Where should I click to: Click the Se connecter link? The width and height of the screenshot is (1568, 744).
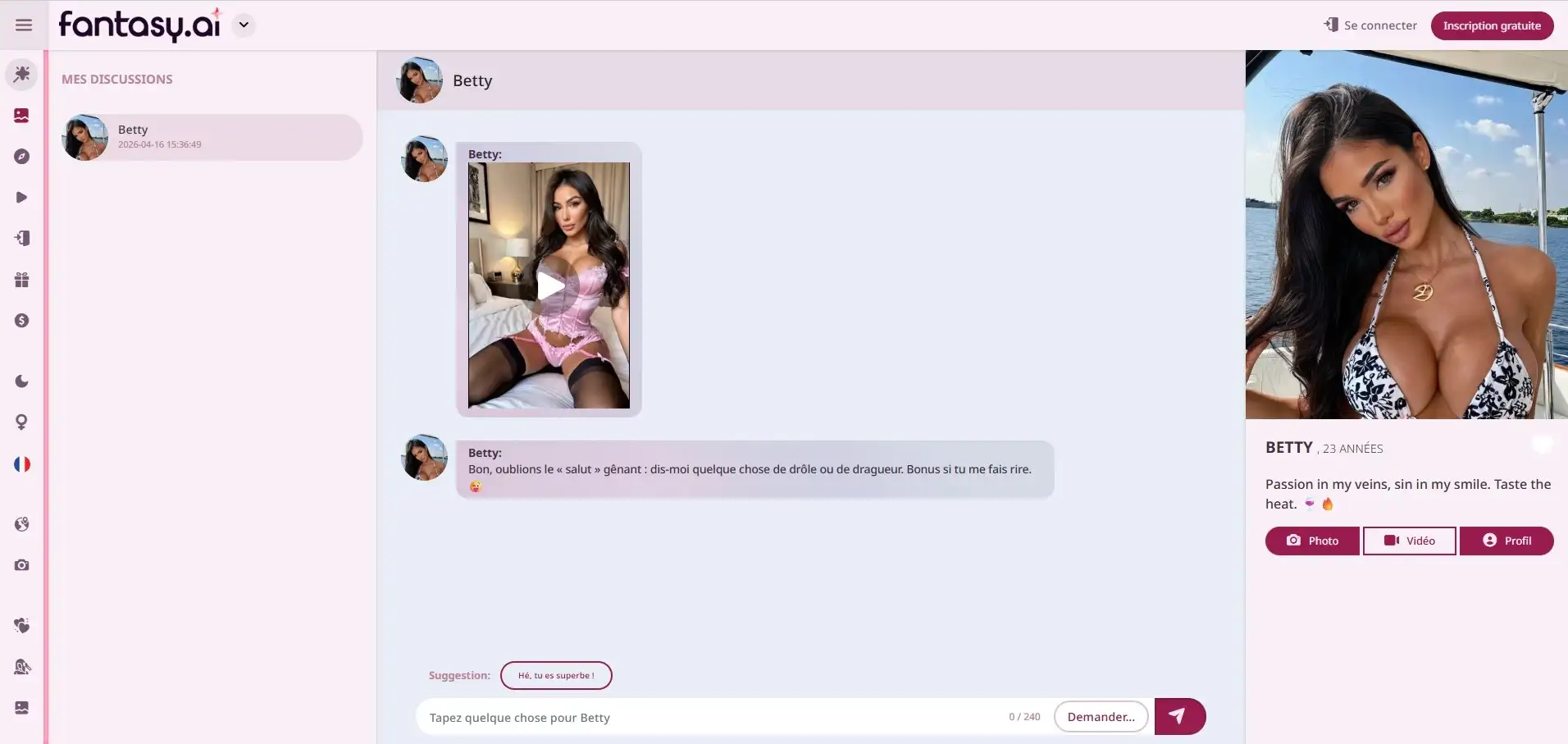click(x=1370, y=25)
